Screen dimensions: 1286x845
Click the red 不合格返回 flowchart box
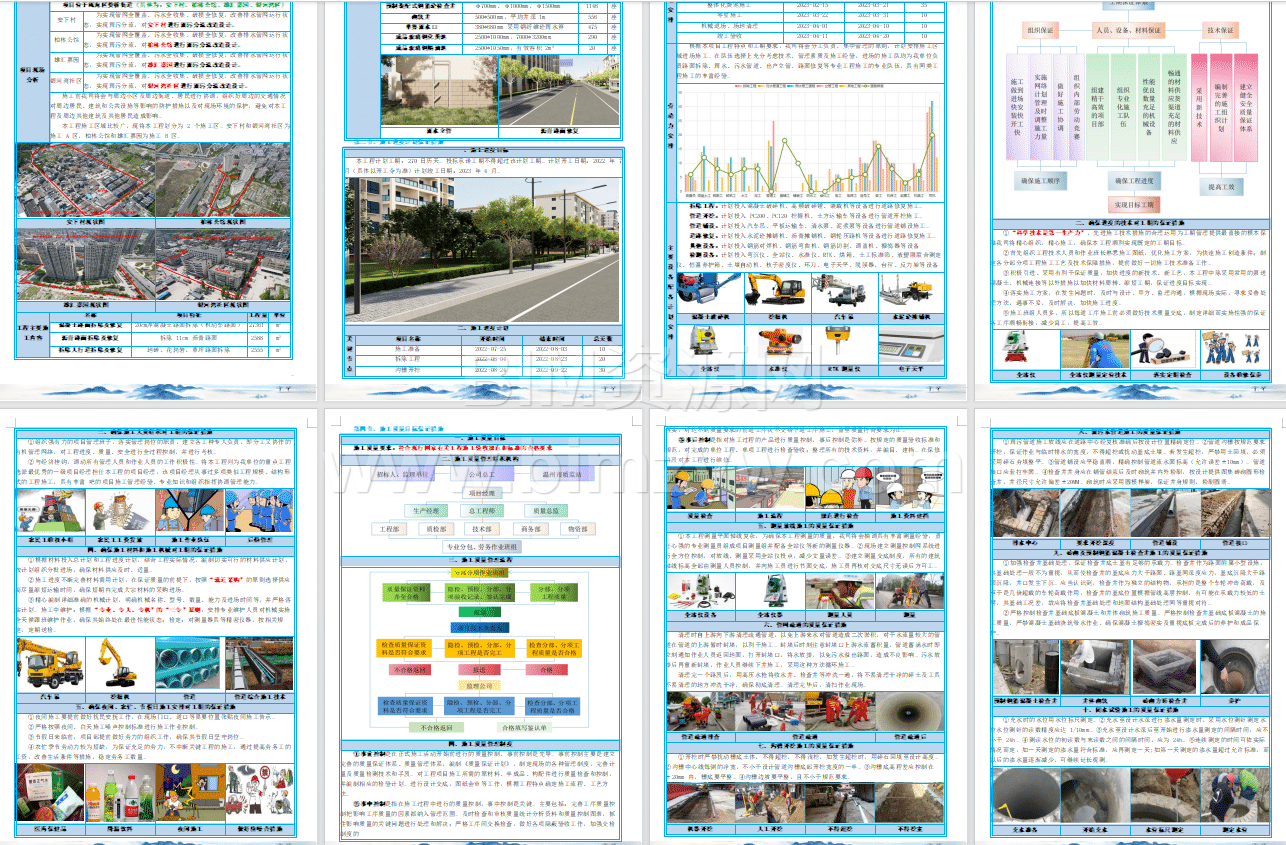(412, 669)
